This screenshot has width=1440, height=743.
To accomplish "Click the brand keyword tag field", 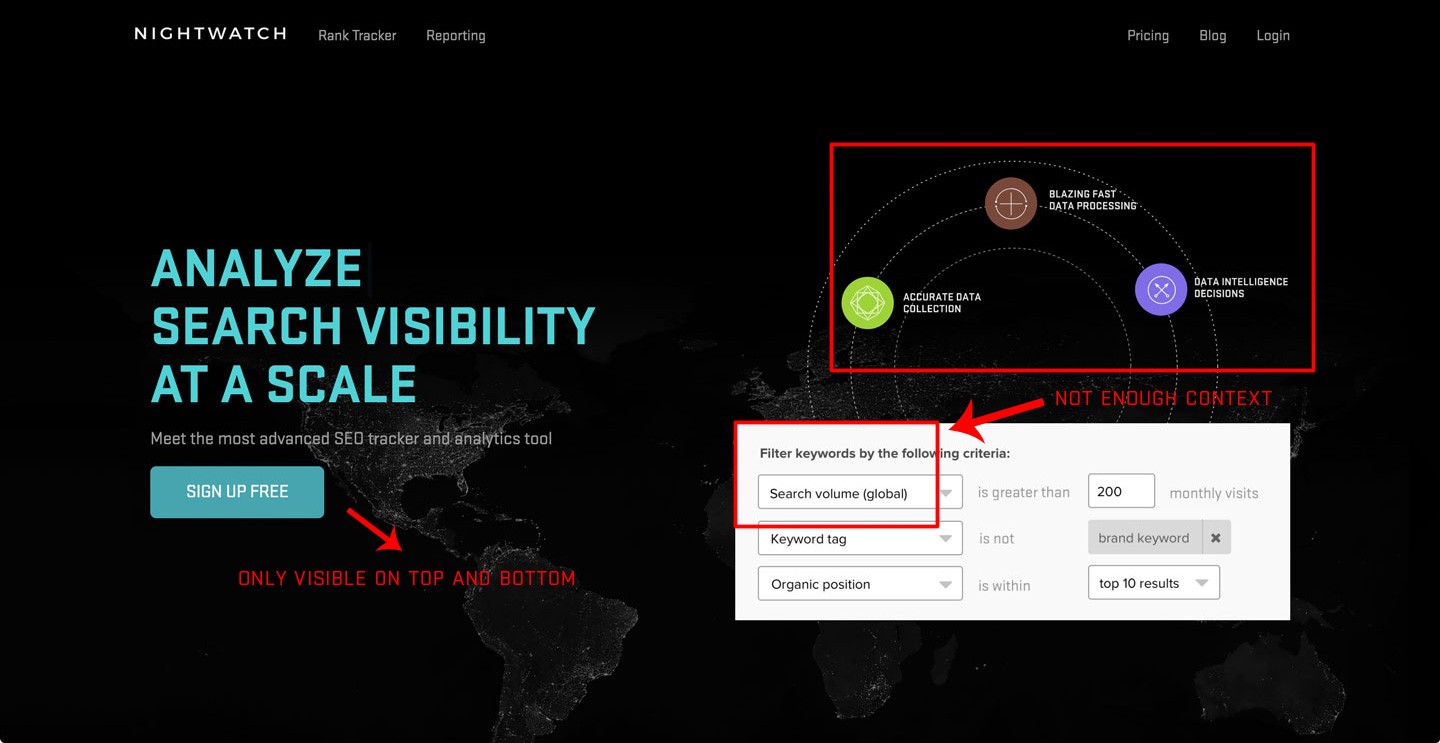I will pos(1144,538).
